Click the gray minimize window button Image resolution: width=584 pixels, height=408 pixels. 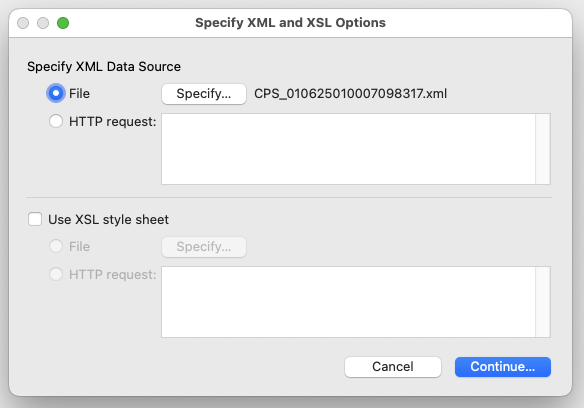(43, 23)
